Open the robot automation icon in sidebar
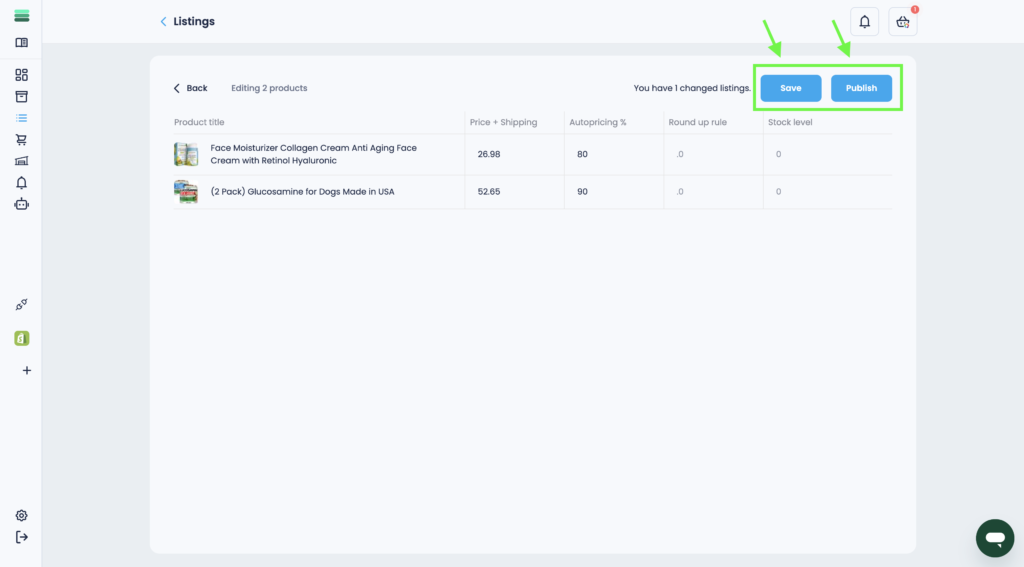Screen dimensions: 1024x567 coord(22,204)
